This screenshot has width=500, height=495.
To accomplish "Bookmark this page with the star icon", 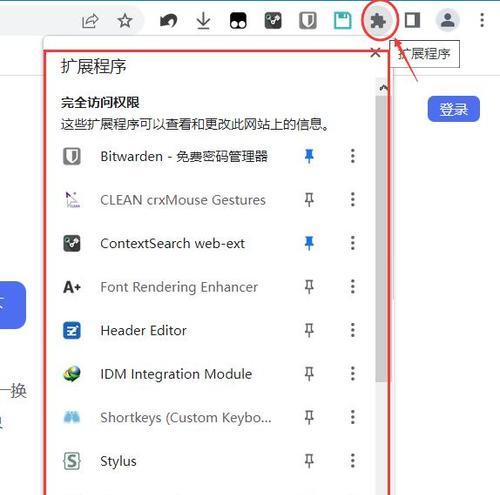I will point(125,21).
